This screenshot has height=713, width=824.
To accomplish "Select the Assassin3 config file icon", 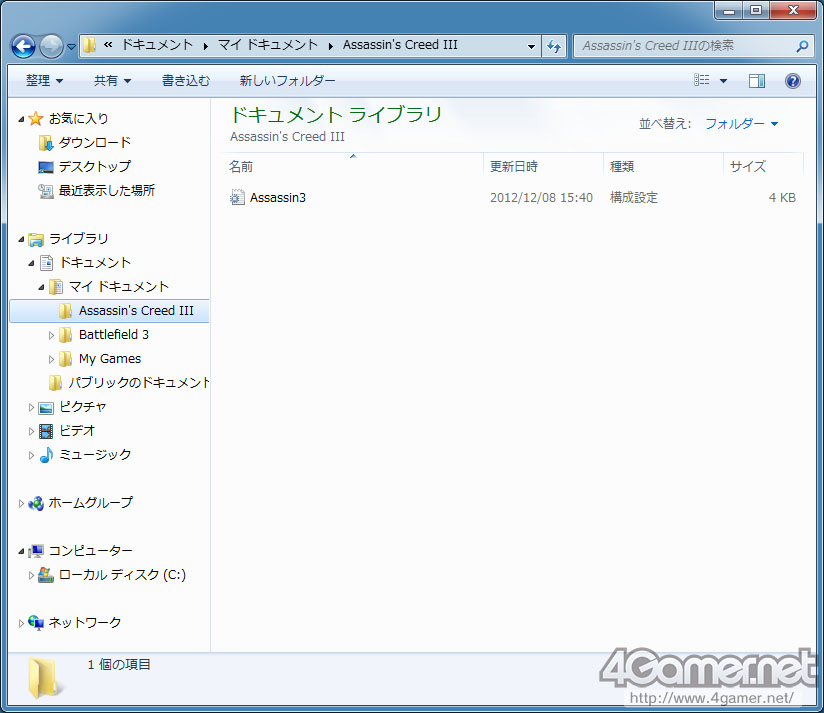I will [x=238, y=197].
